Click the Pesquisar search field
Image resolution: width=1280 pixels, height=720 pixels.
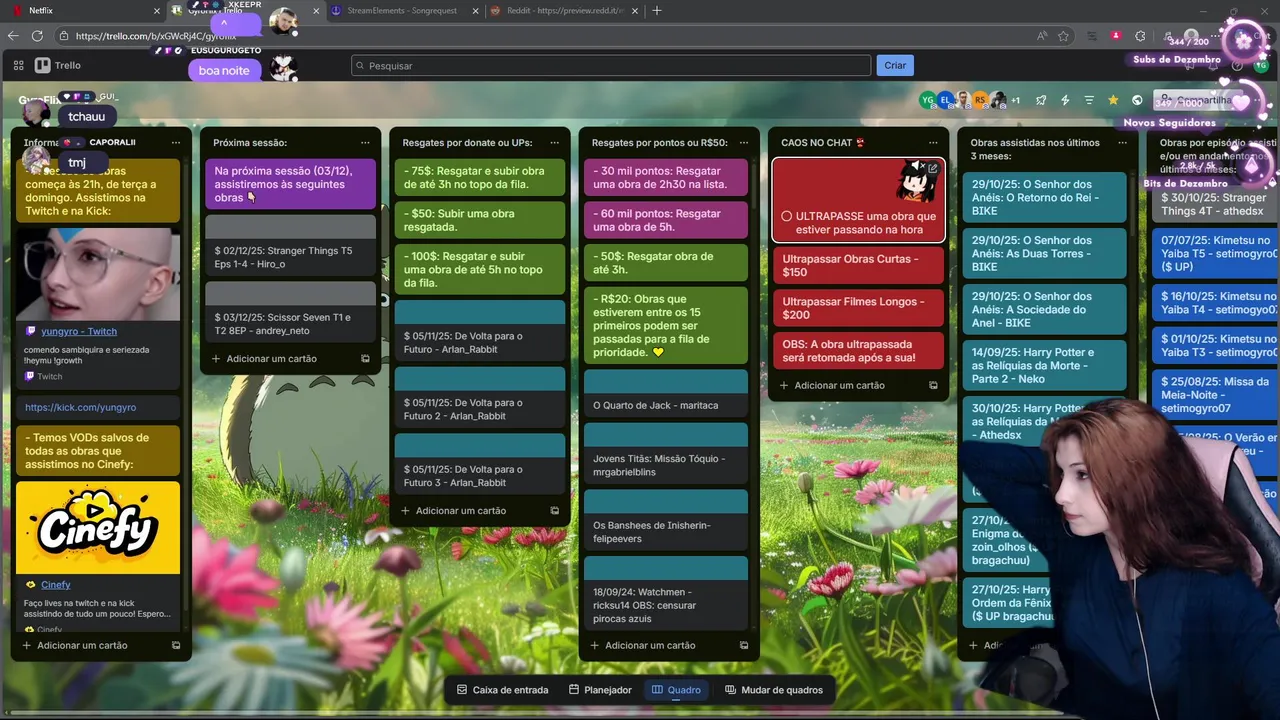tap(611, 65)
